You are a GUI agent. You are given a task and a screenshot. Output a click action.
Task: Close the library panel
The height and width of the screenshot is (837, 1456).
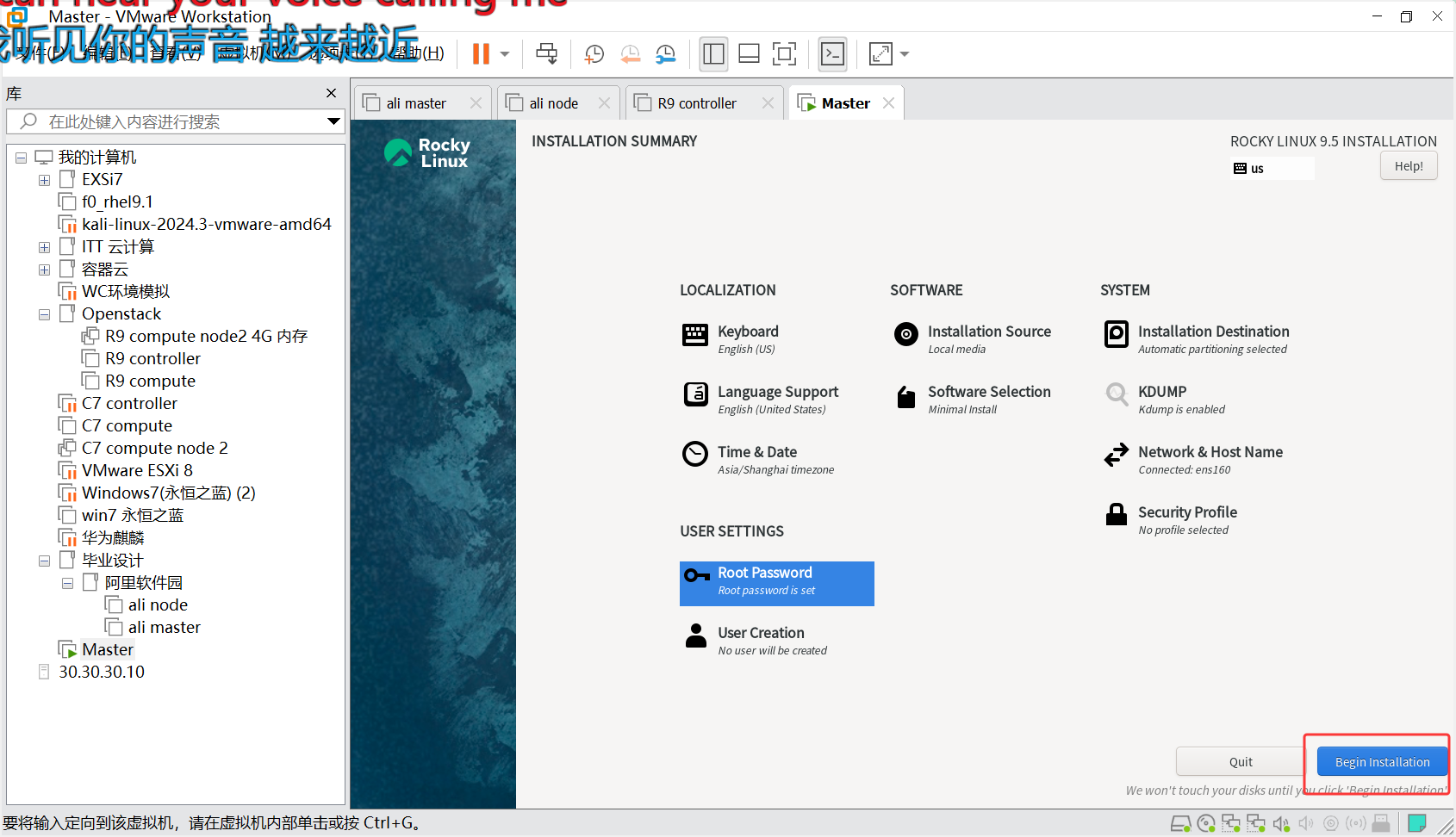pos(332,93)
